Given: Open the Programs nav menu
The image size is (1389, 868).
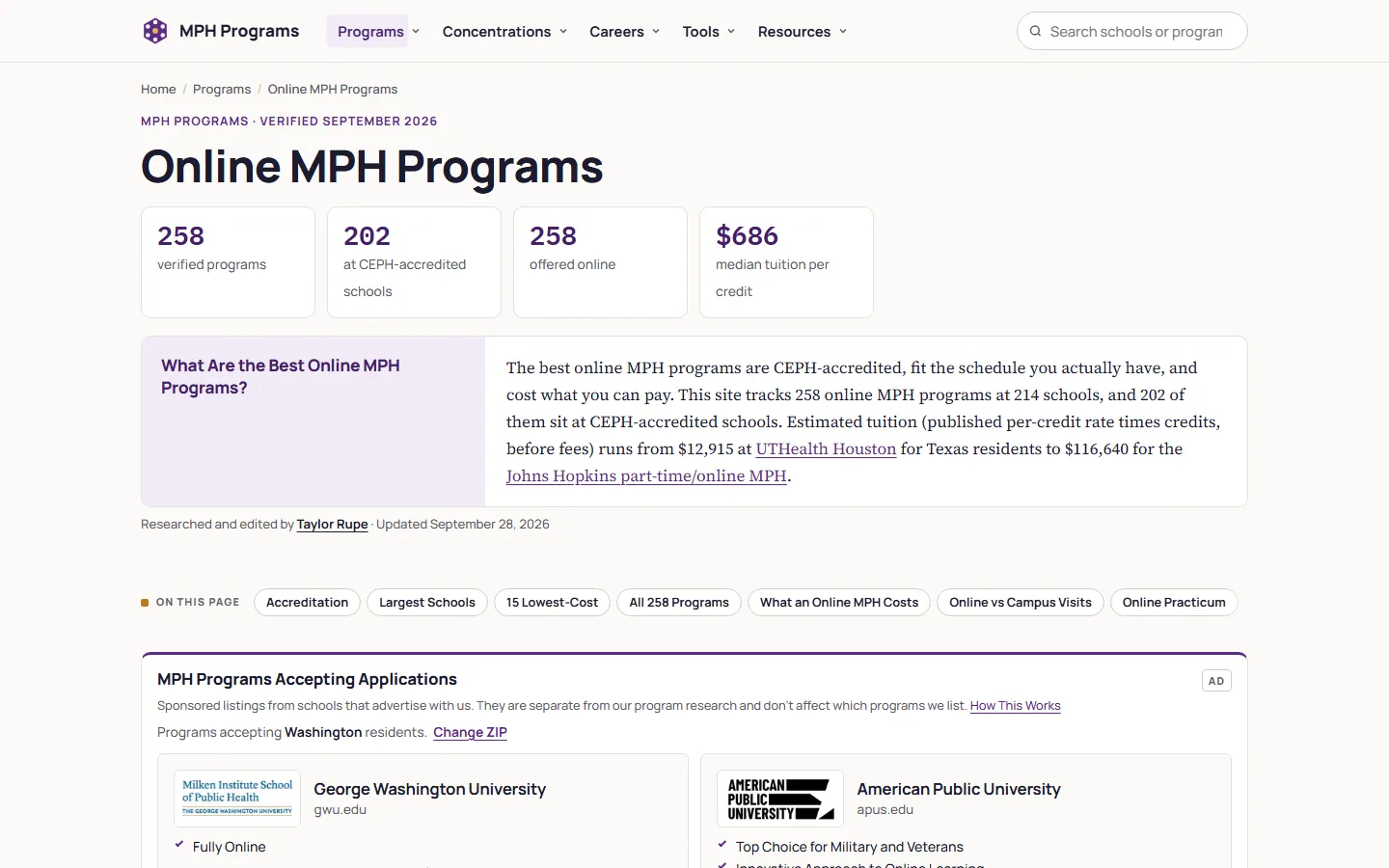Looking at the screenshot, I should coord(370,32).
